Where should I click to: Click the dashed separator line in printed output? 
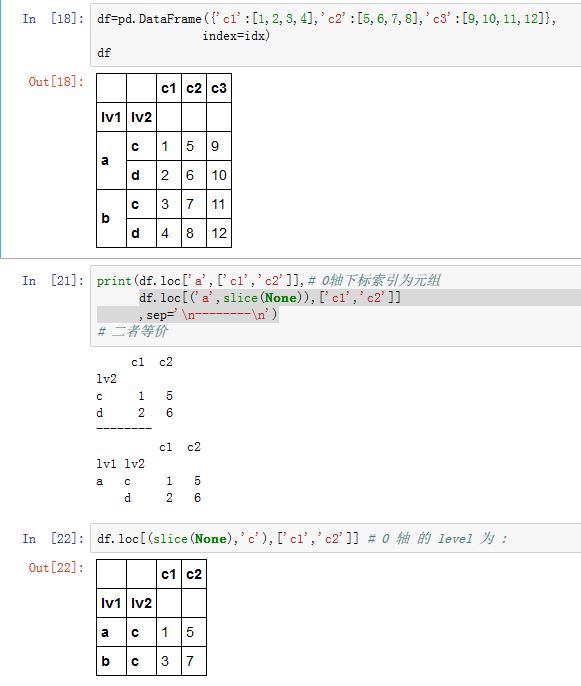click(x=124, y=428)
